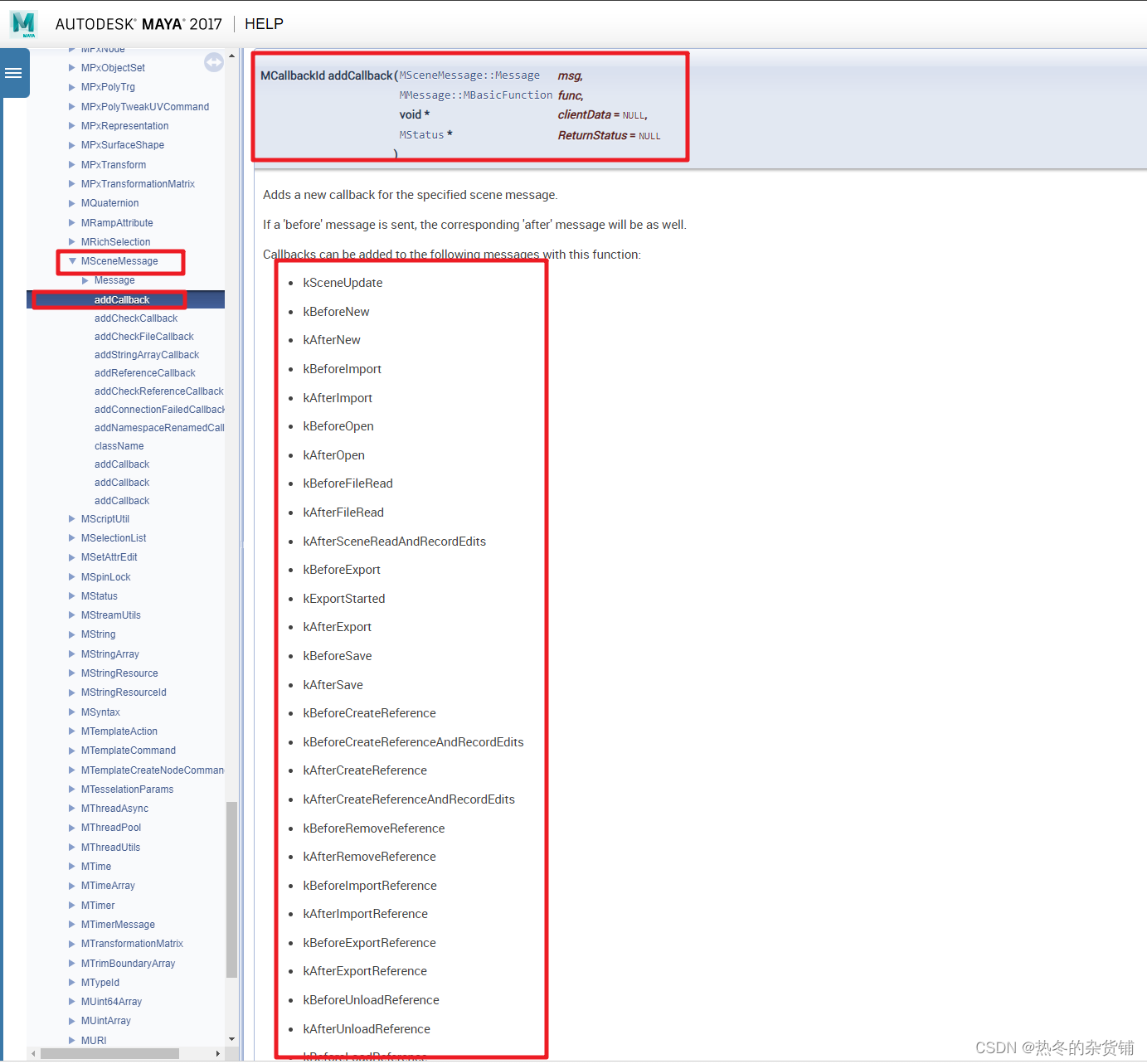Screen dimensions: 1147x1064
Task: Follow the MStatus return type link
Action: (422, 135)
